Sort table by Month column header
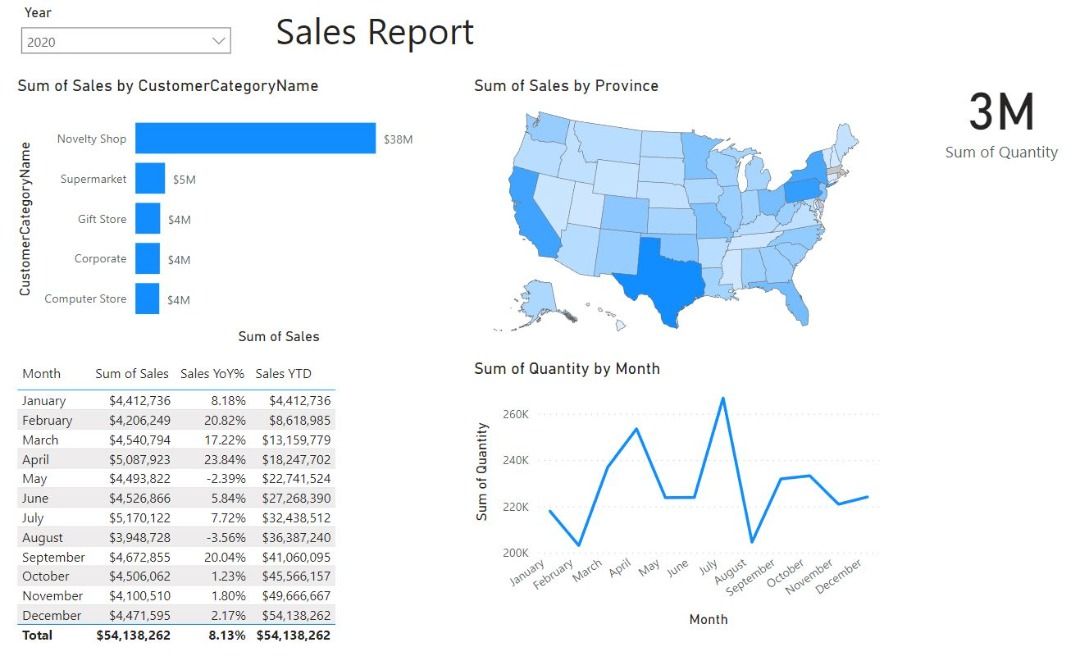Image resolution: width=1080 pixels, height=656 pixels. (41, 373)
